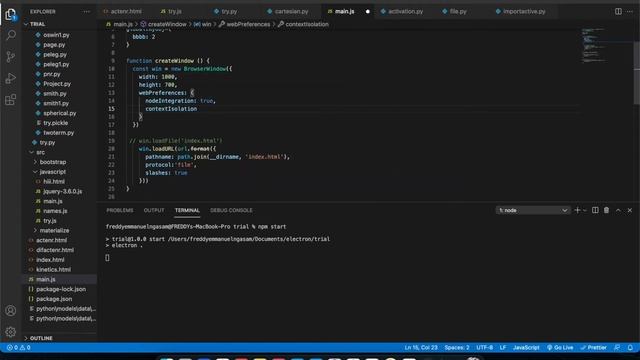This screenshot has height=360, width=640.
Task: Collapse the javascript folder
Action: (x=52, y=172)
